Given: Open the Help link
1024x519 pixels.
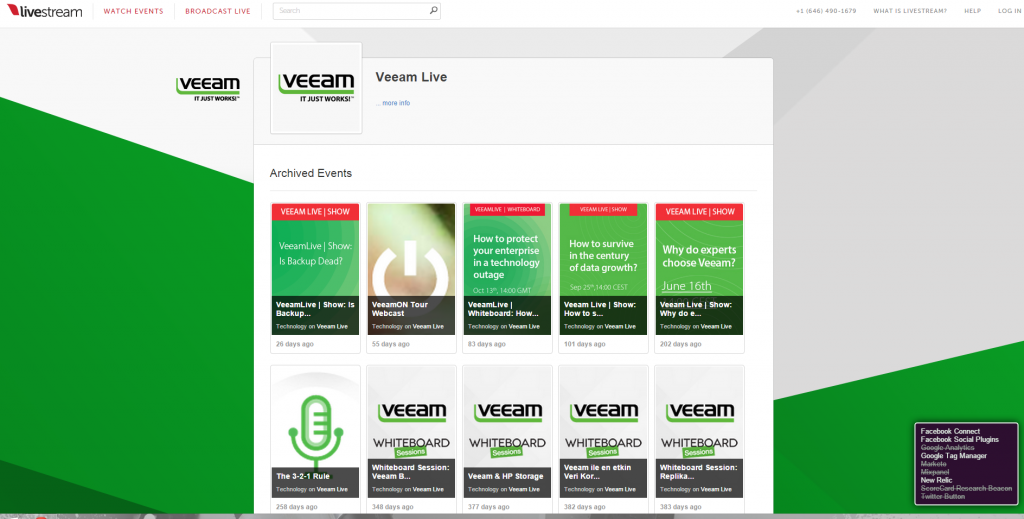Looking at the screenshot, I should pyautogui.click(x=972, y=11).
